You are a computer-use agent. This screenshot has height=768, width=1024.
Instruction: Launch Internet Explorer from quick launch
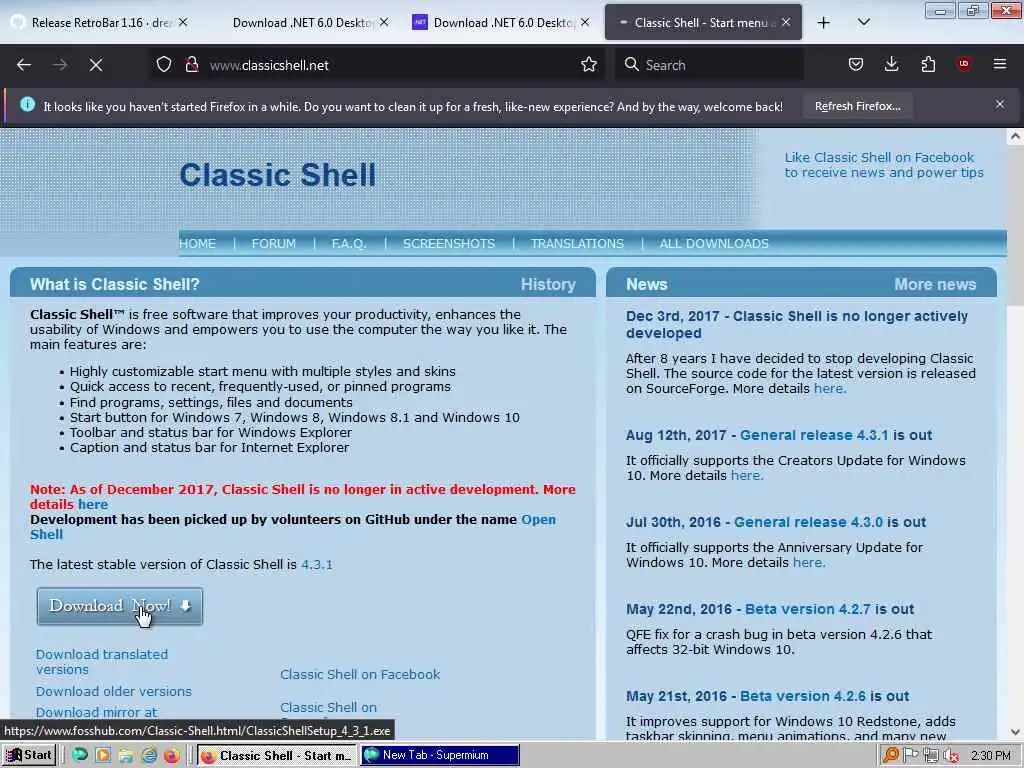click(149, 756)
